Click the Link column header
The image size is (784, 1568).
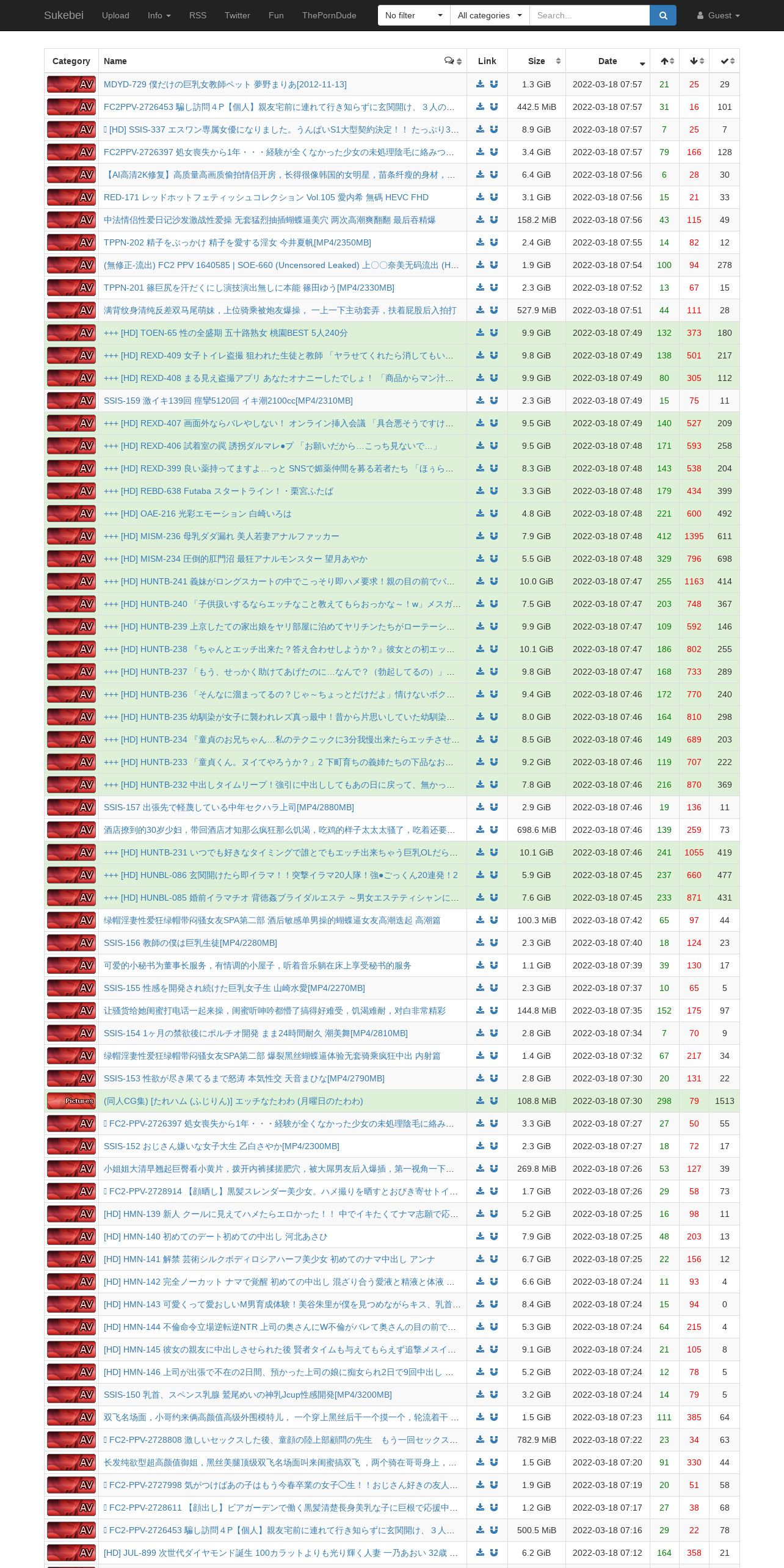[x=487, y=61]
